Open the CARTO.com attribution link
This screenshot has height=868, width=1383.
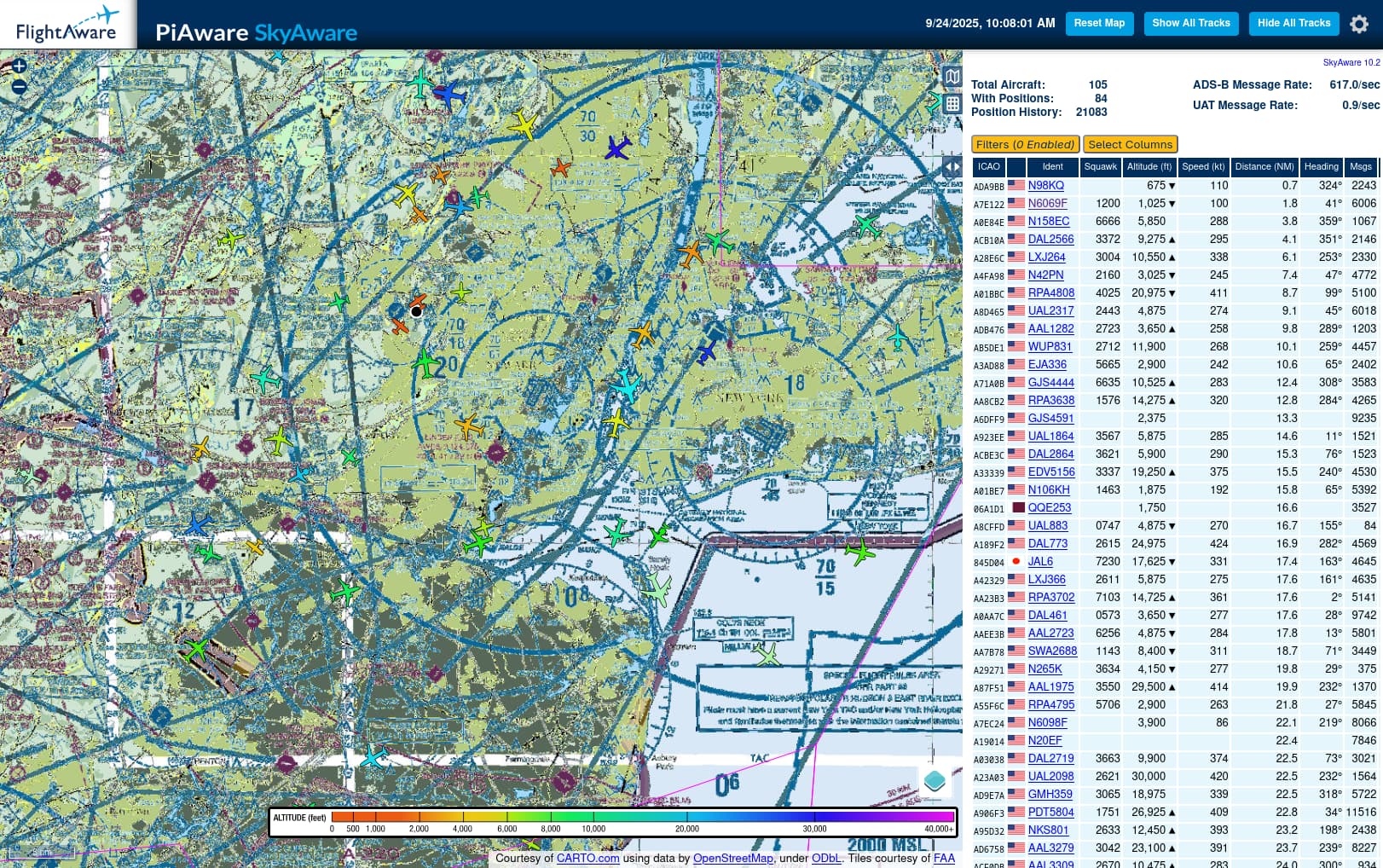[x=587, y=859]
